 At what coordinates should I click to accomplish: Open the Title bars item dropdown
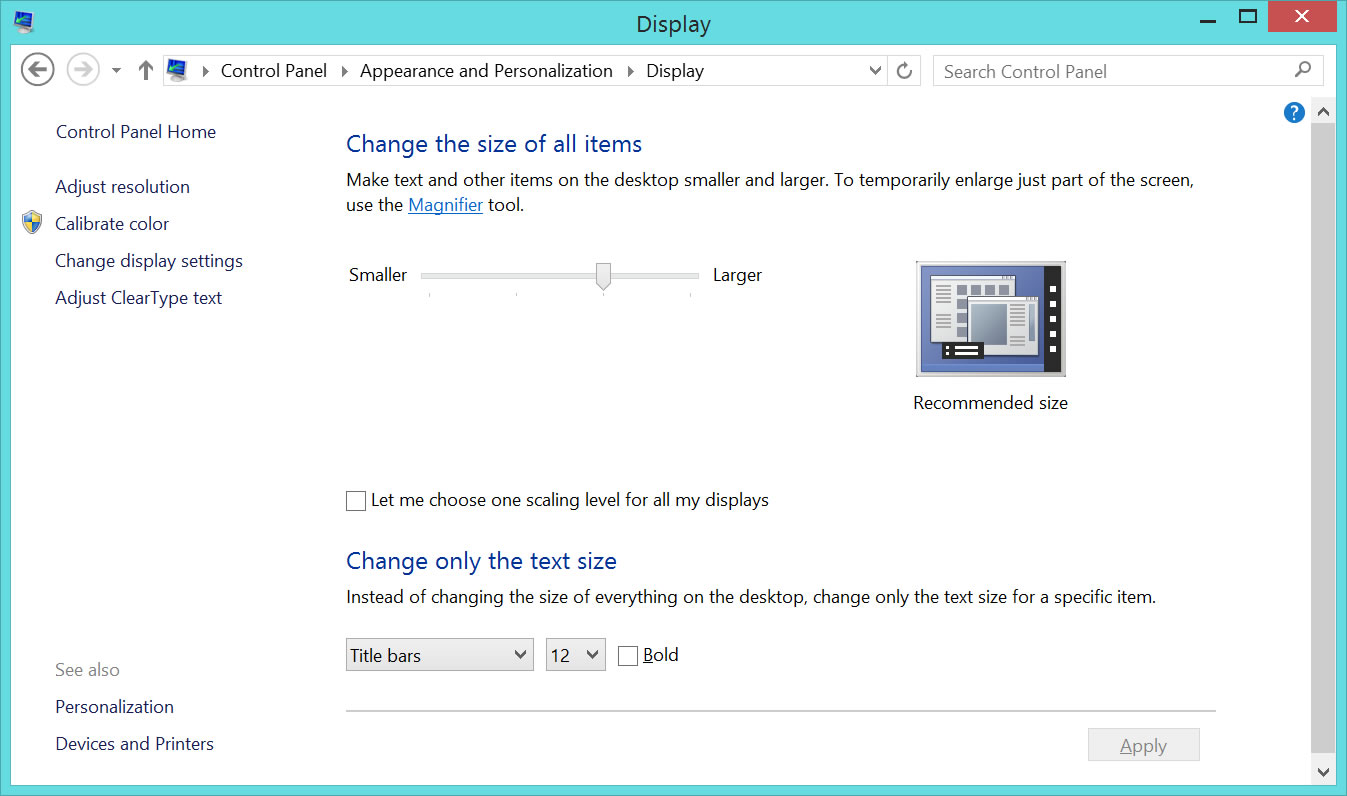pos(439,656)
